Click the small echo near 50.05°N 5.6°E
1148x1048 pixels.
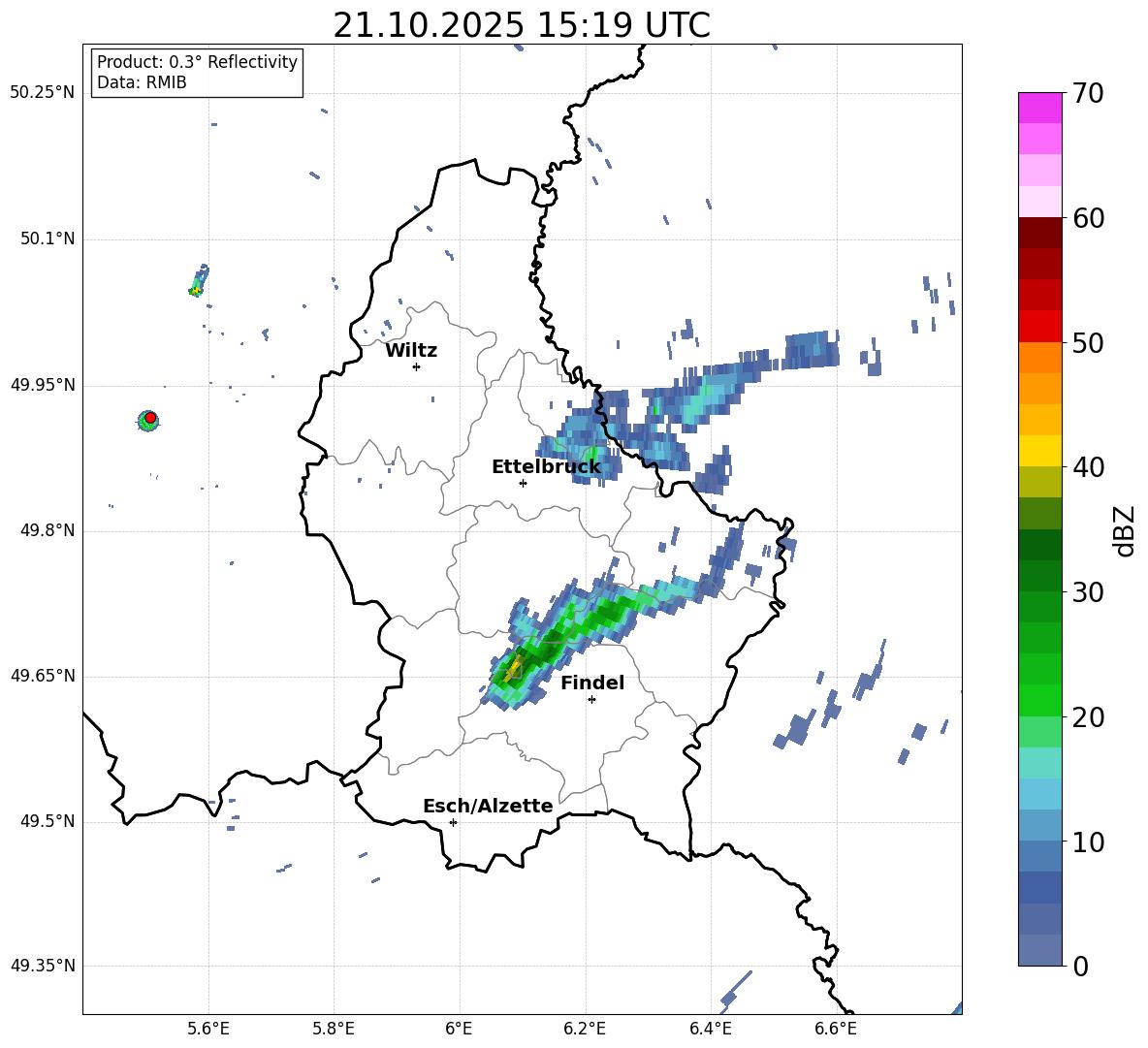pos(199,280)
